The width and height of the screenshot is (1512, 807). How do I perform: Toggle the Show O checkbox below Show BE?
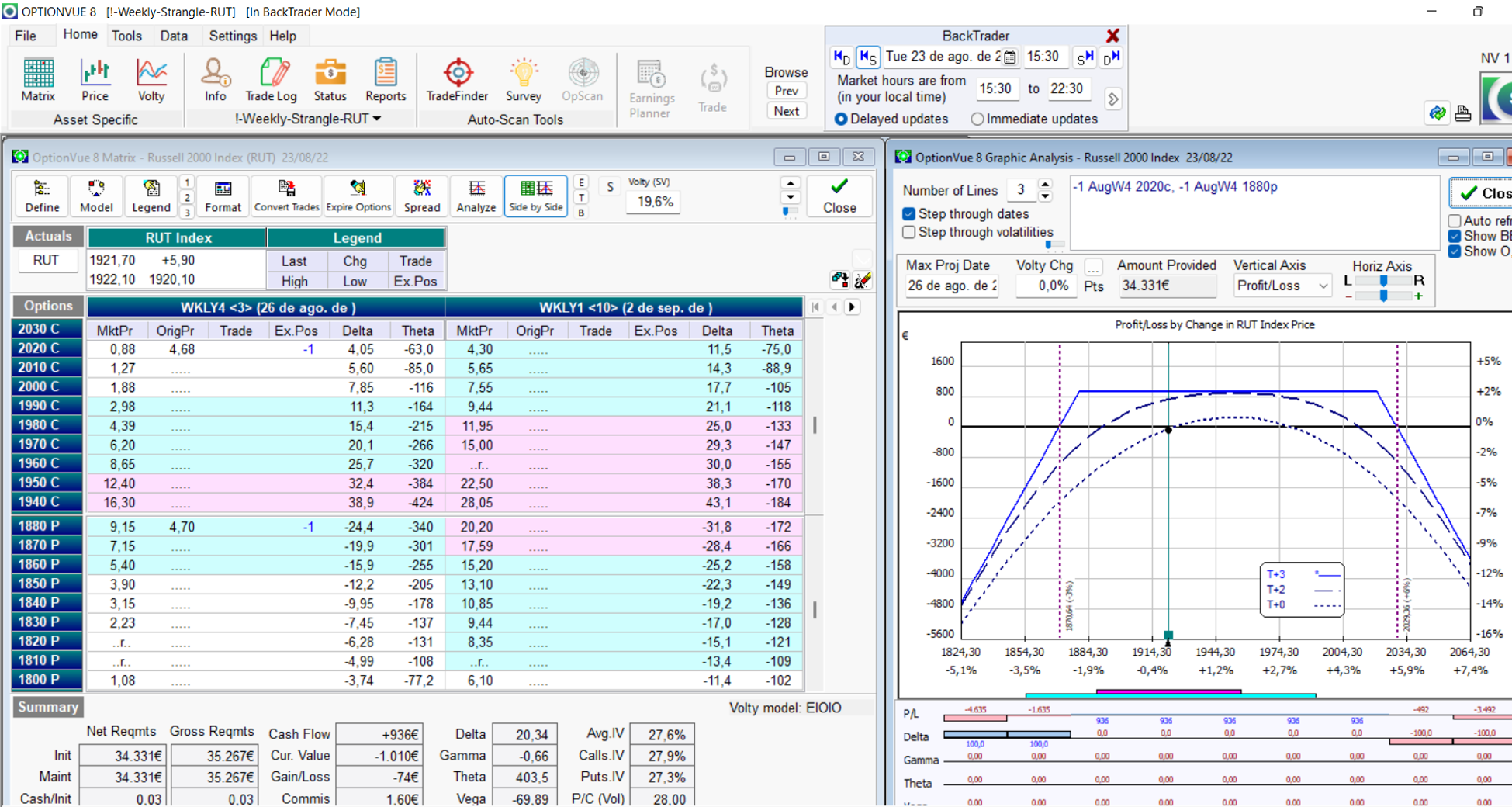(x=1455, y=251)
